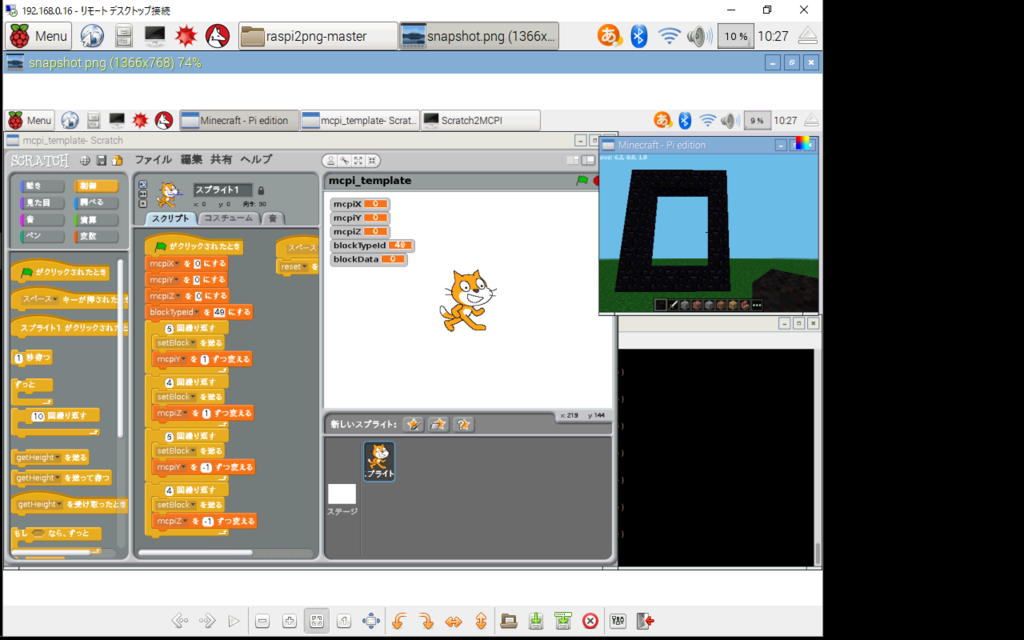Start slideshow from the viewer toolbar

pos(234,621)
